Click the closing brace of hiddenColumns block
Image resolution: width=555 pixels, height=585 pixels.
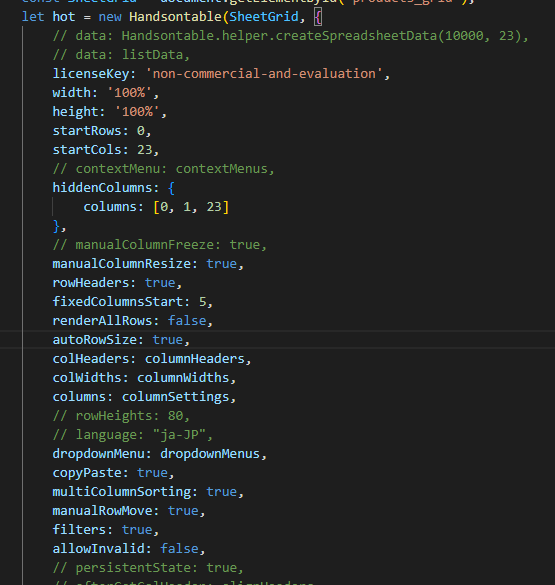click(x=57, y=226)
